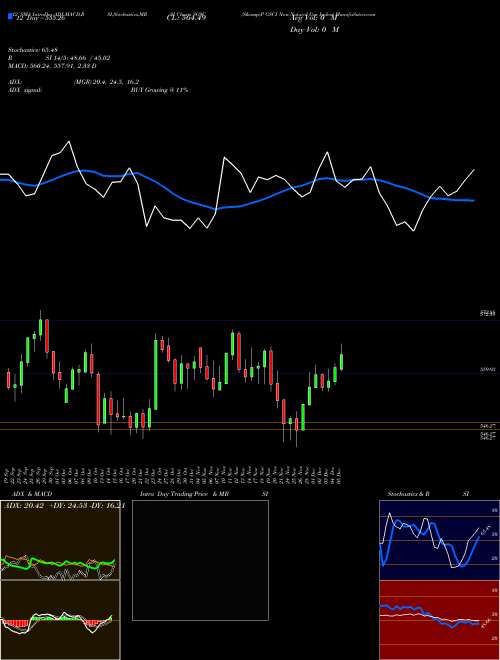Viewport: 500px width, 660px height.
Task: Open the ADX indicator chart panel
Action: point(60,540)
